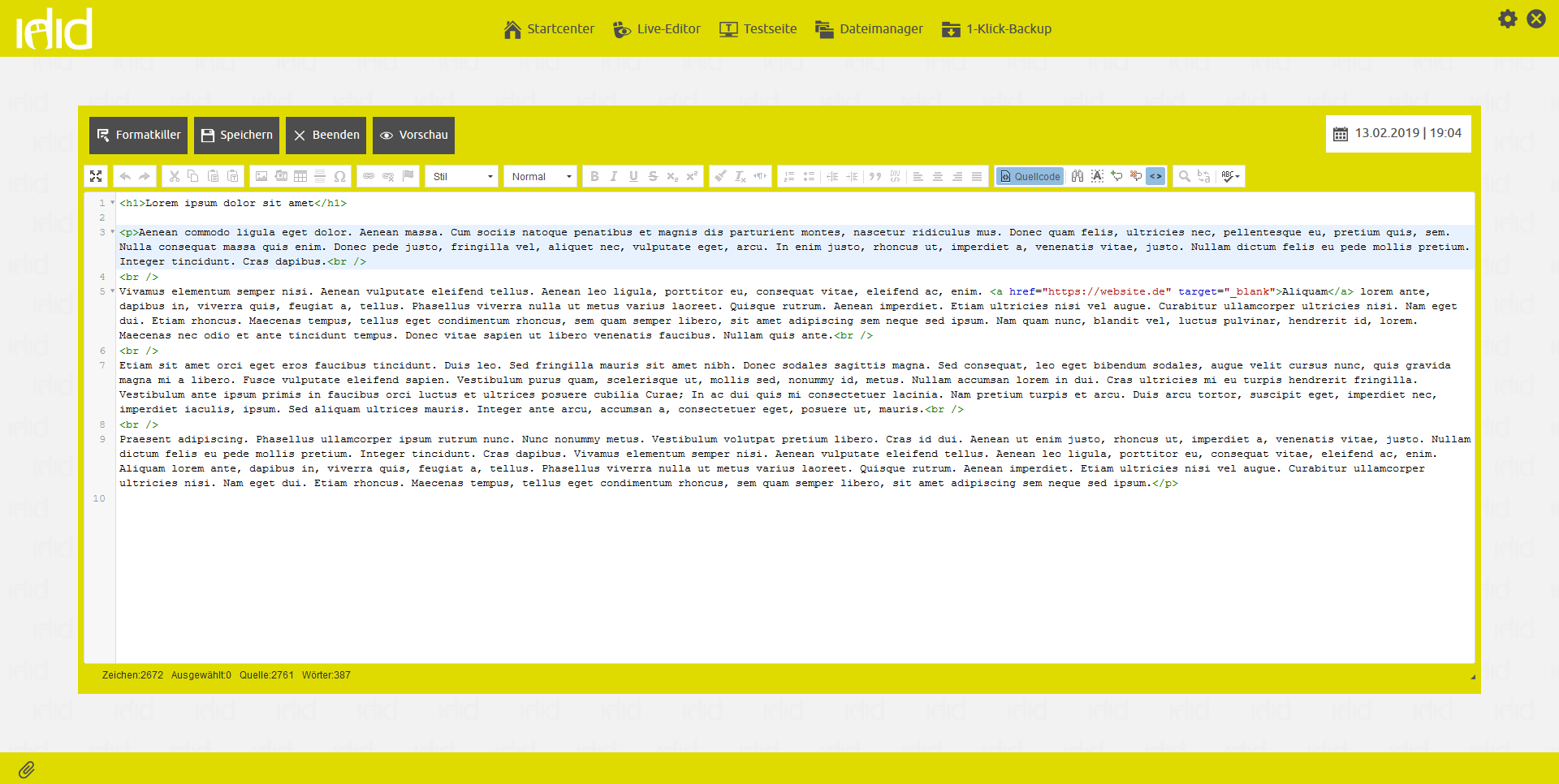Click the copy formatting paintbrush icon
1559x784 pixels.
(x=720, y=176)
